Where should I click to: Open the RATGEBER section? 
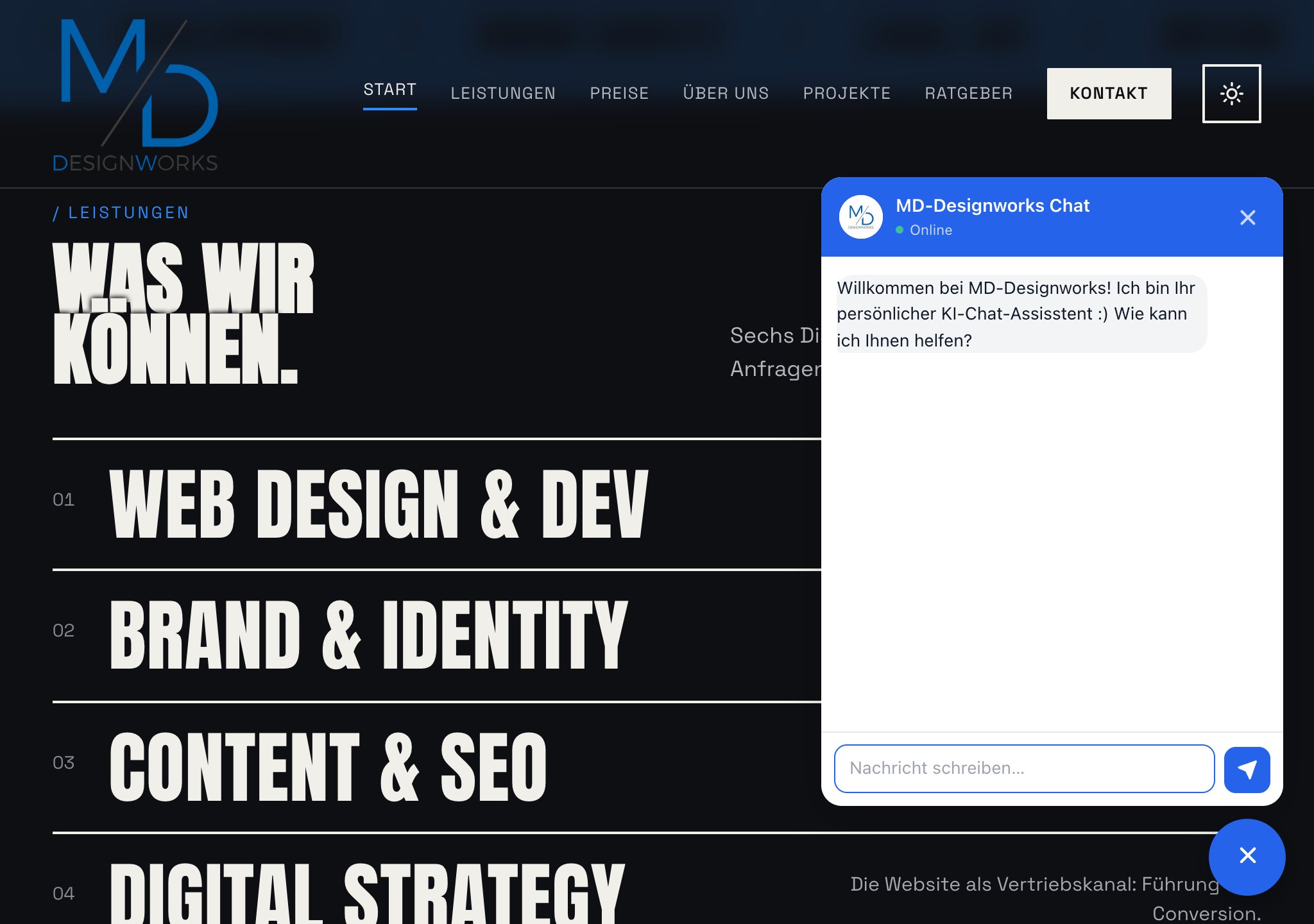[x=968, y=94]
